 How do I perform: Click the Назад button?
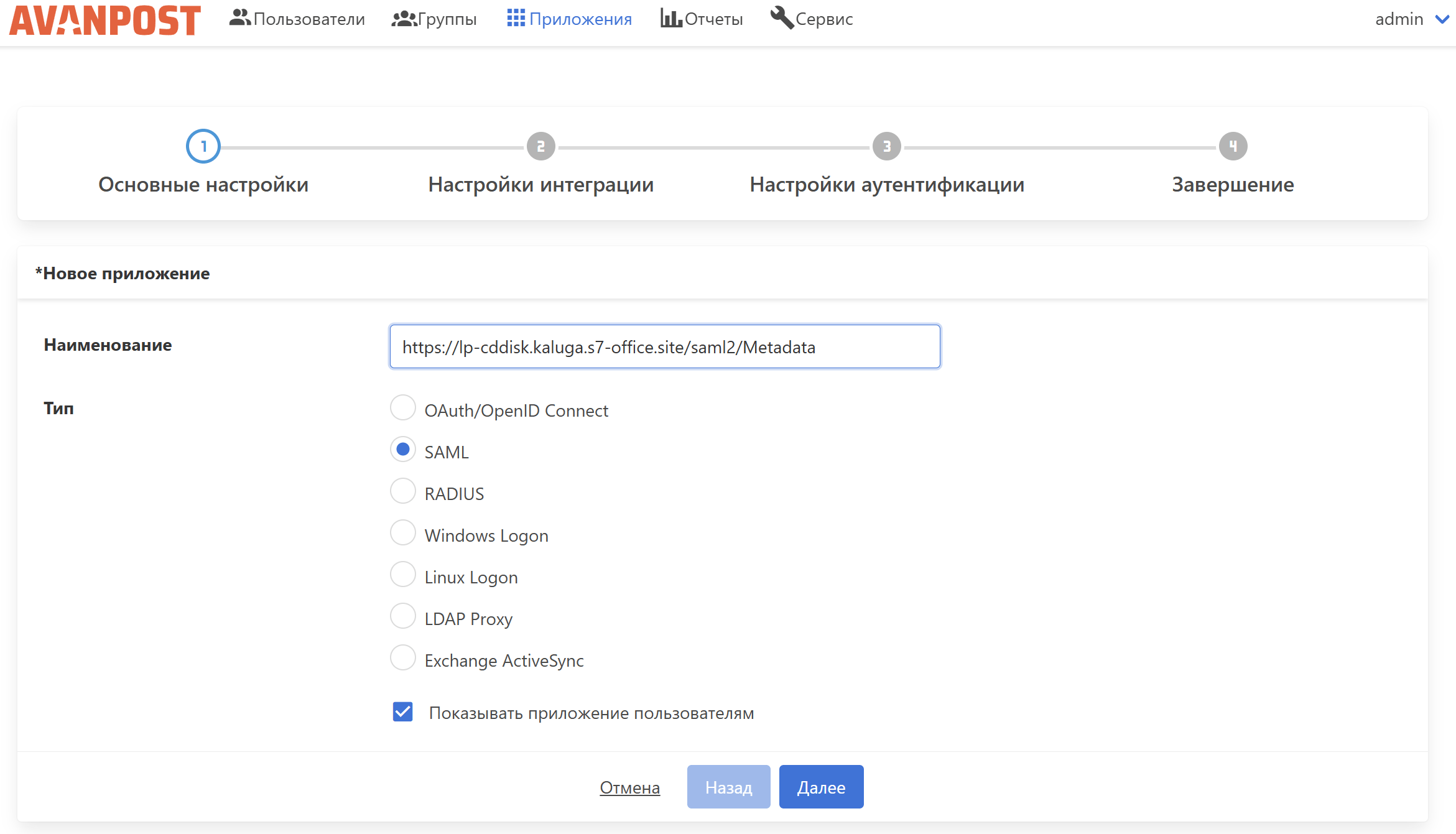coord(729,787)
